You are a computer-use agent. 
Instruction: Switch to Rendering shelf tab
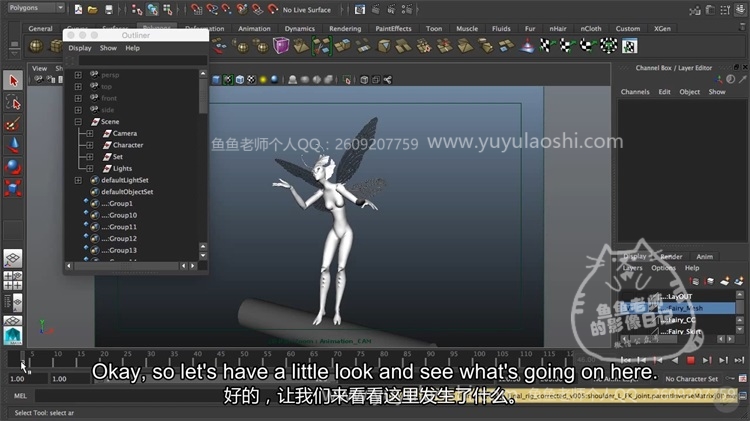(x=345, y=29)
